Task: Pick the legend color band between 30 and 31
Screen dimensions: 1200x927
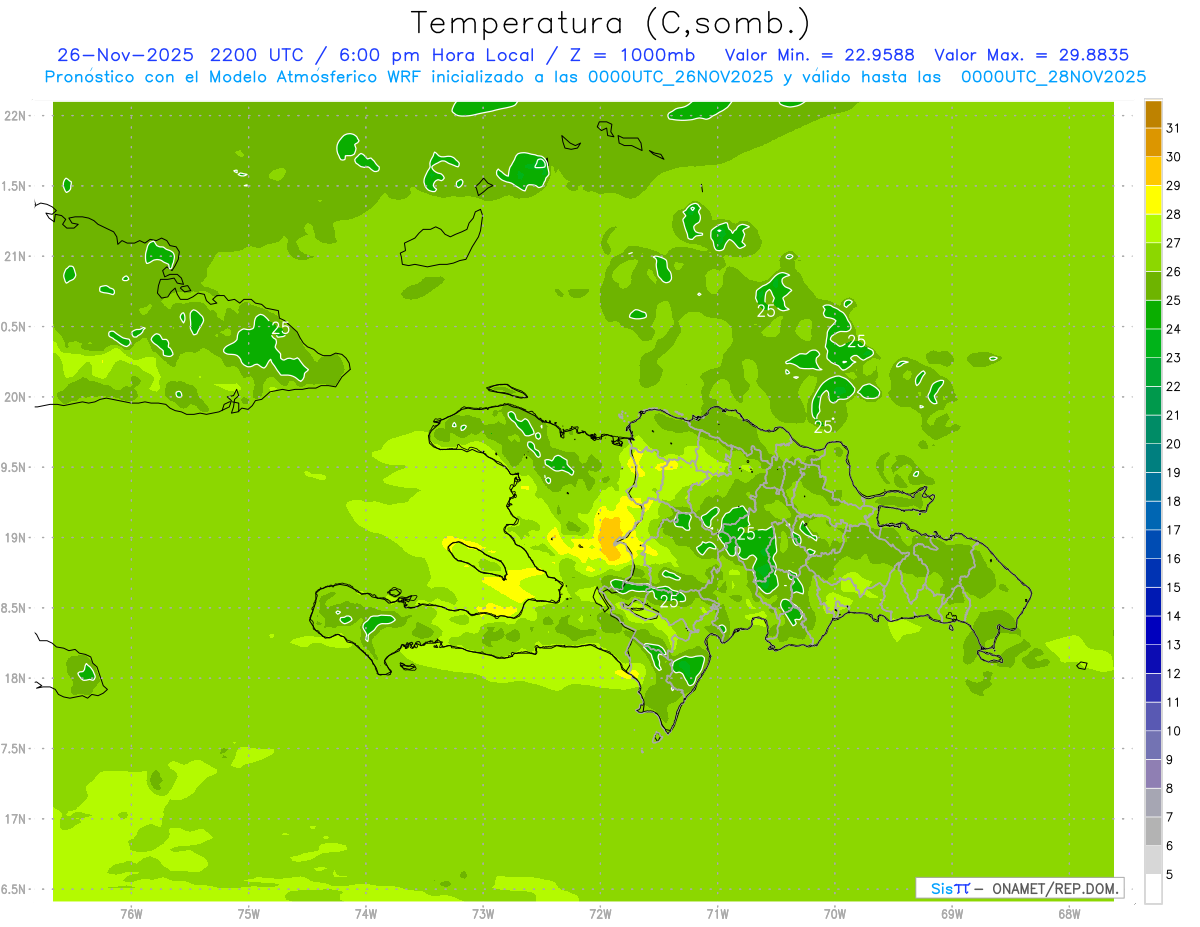Action: (x=1153, y=142)
